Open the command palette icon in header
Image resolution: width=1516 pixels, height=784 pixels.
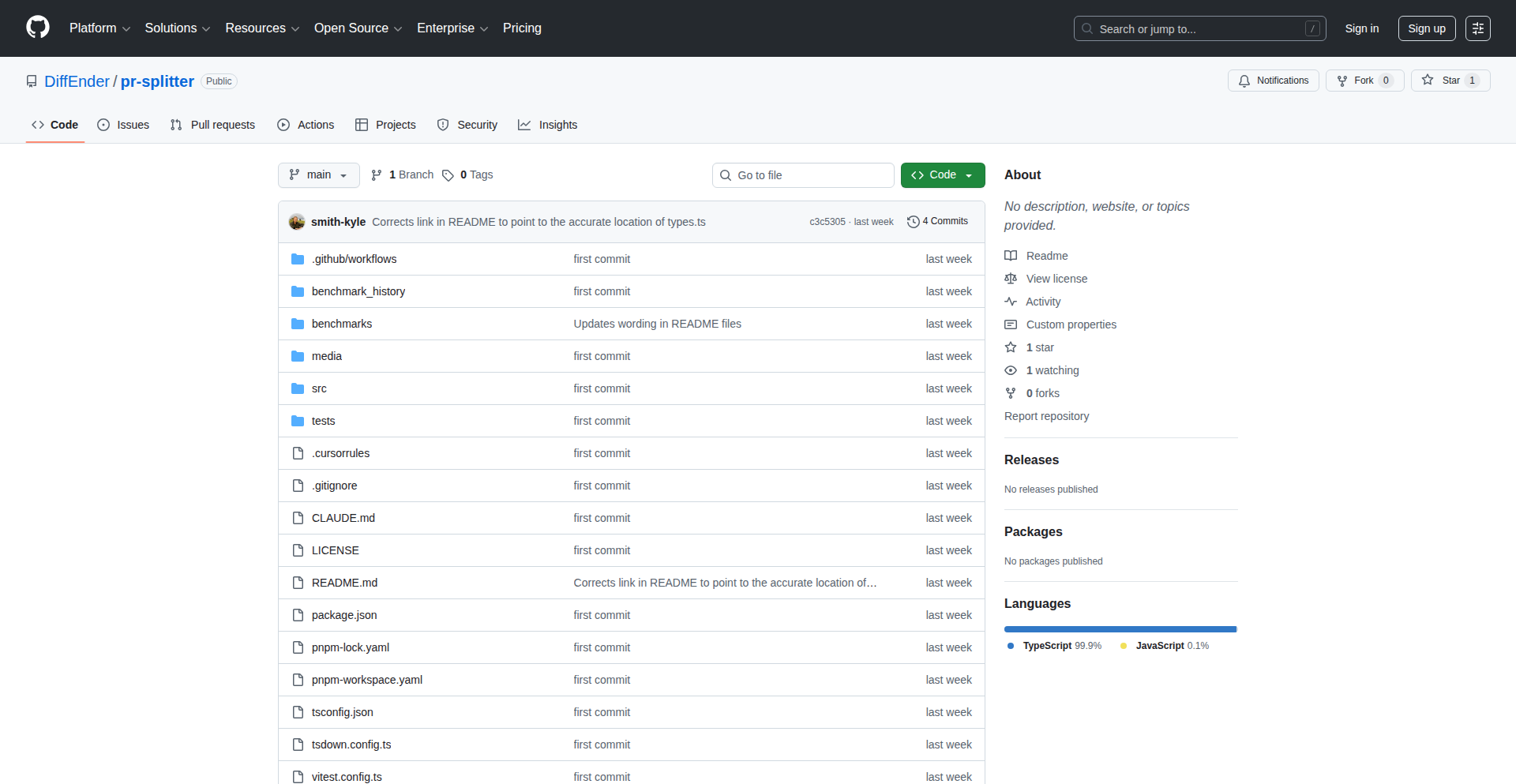(x=1477, y=28)
